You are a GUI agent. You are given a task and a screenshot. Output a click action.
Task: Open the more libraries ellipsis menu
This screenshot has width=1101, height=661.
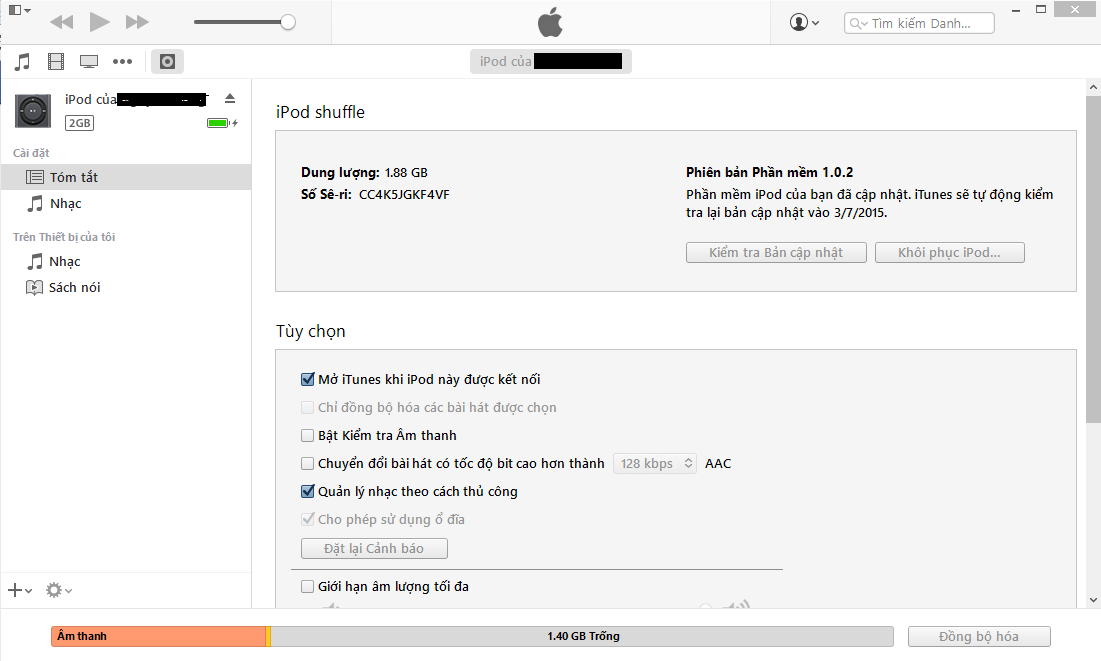(122, 61)
